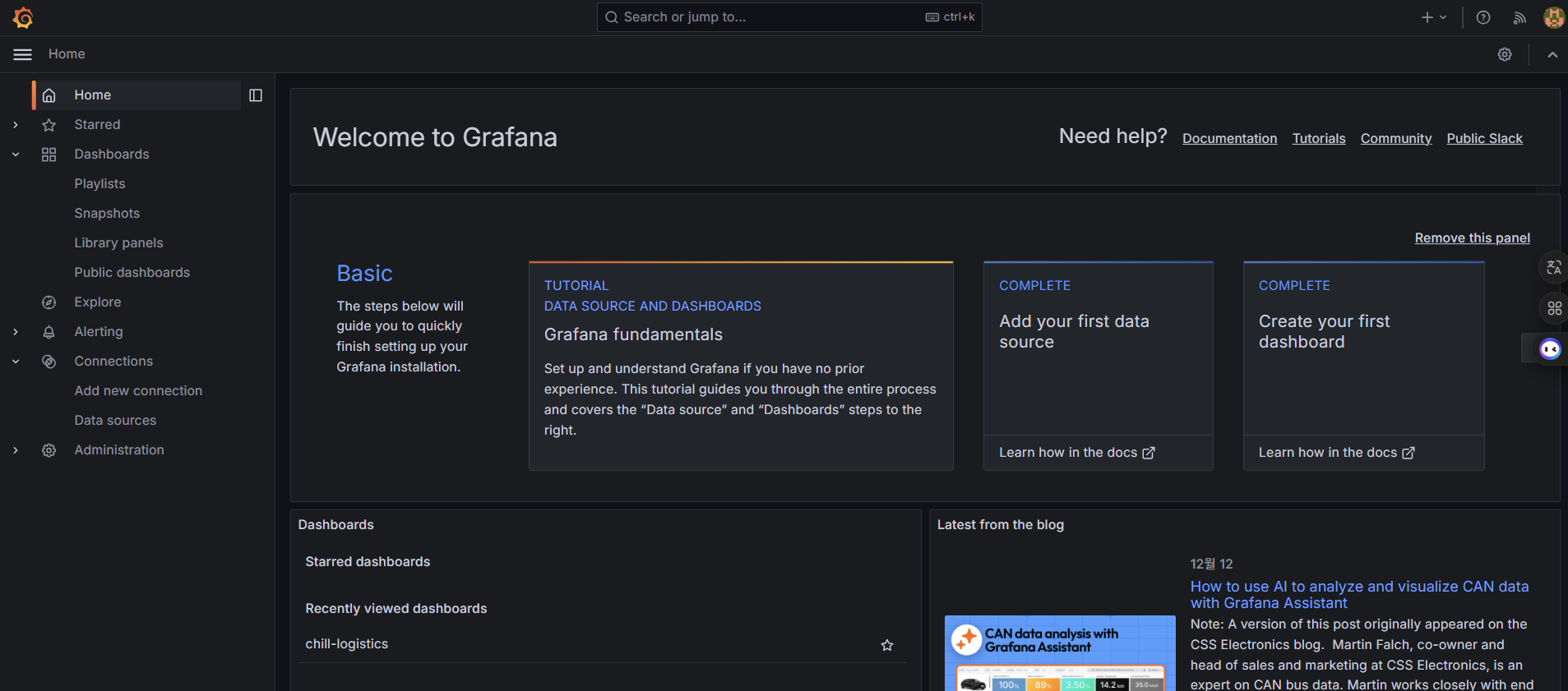
Task: Click the round assistant face icon
Action: pos(1550,350)
